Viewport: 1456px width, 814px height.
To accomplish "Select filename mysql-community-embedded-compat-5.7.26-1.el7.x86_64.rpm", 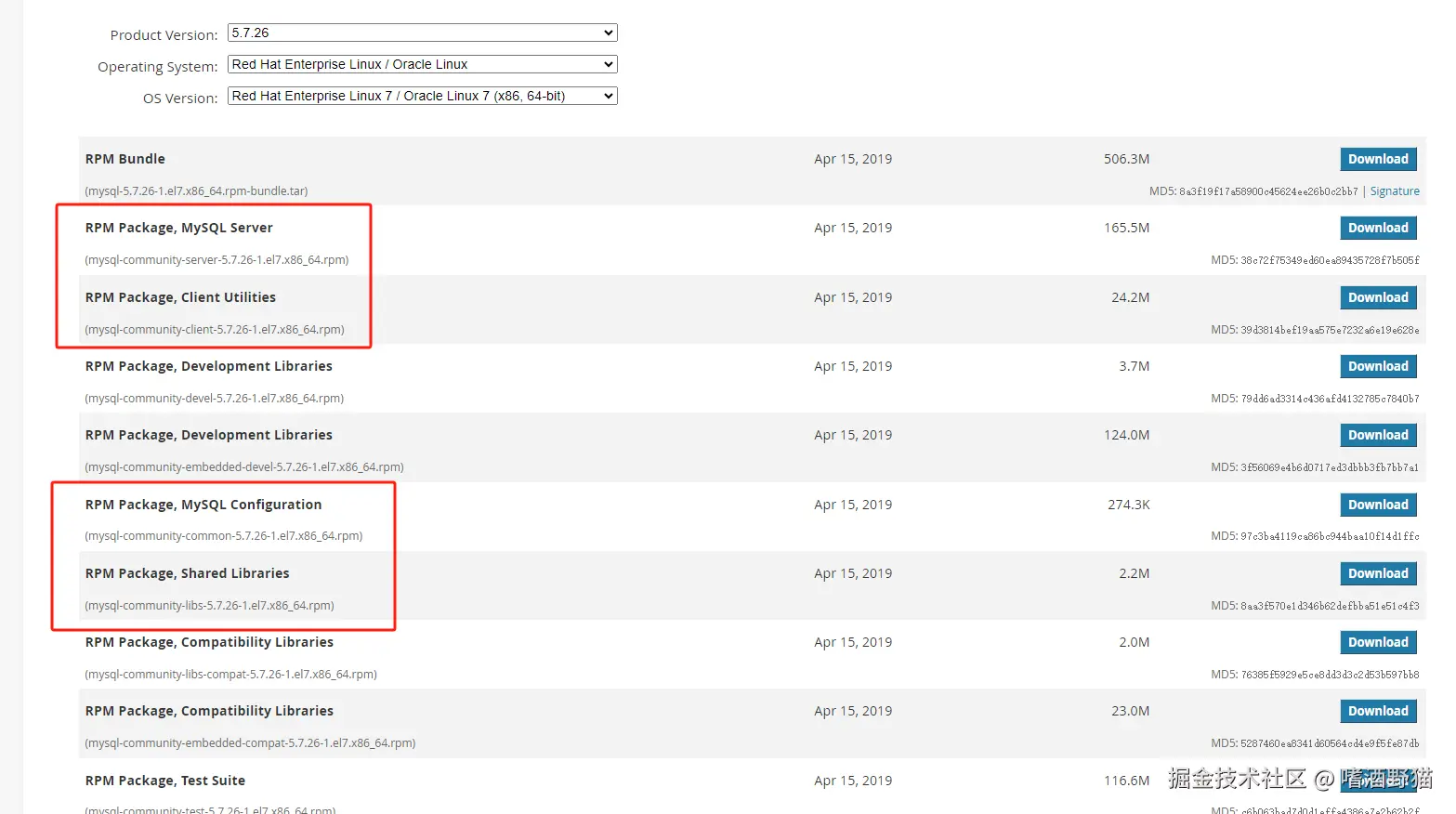I will [250, 743].
